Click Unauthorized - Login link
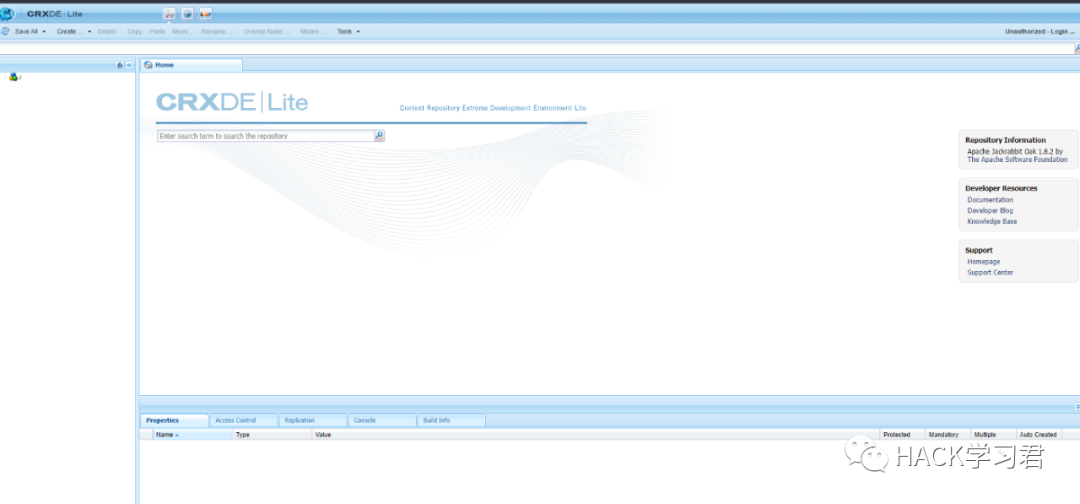The image size is (1080, 504). coord(1039,32)
